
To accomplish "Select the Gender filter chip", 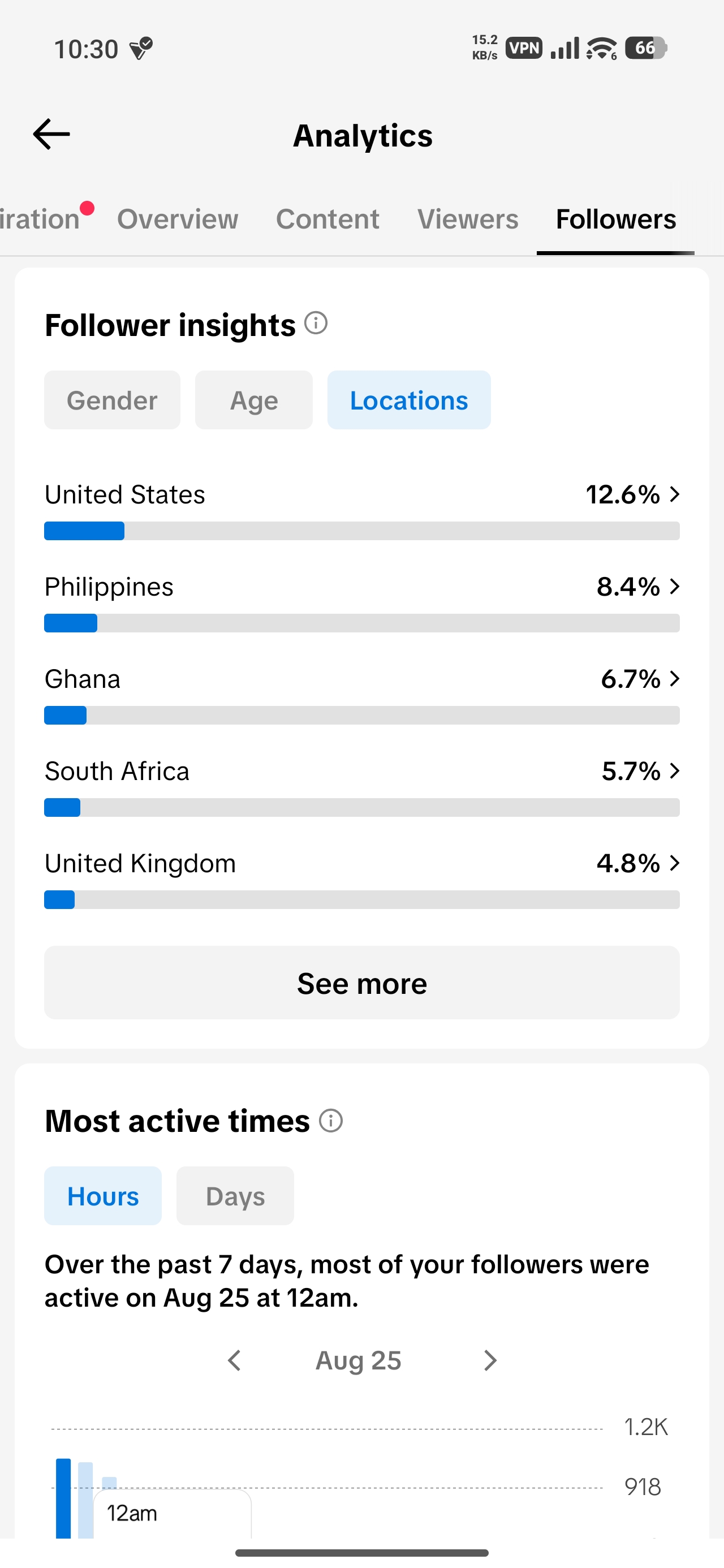I will (x=112, y=400).
